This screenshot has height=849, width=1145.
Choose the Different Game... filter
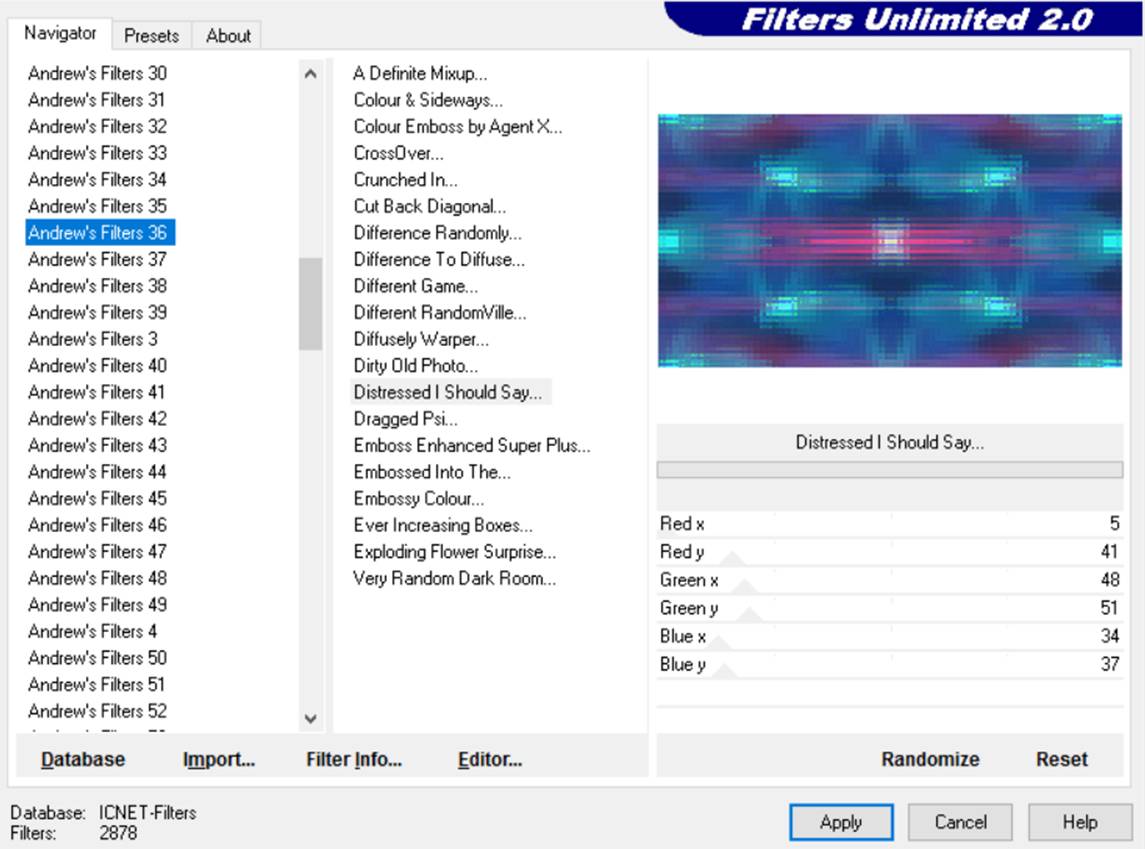click(x=416, y=285)
